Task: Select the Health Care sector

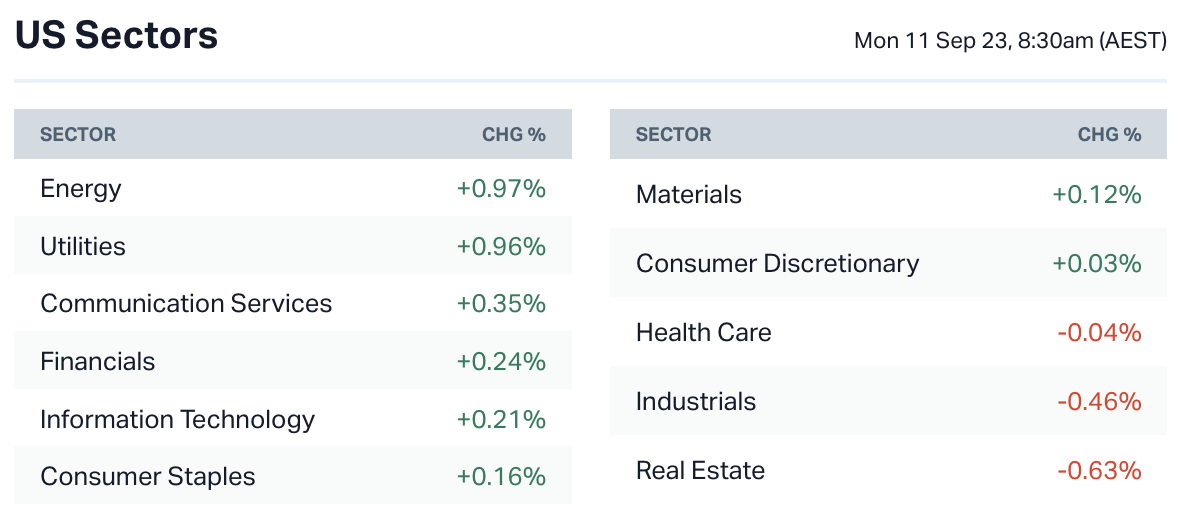Action: click(x=704, y=332)
